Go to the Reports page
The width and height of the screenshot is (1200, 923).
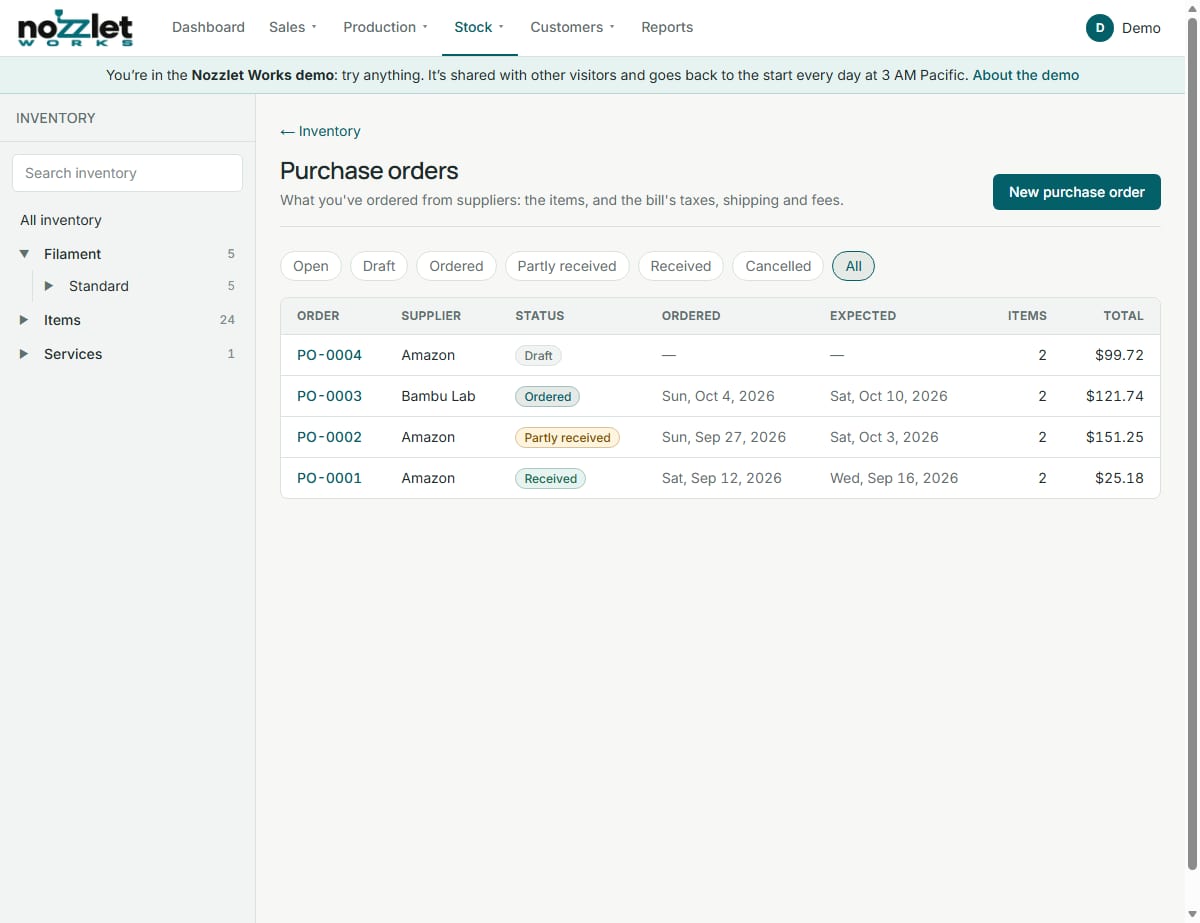point(667,27)
